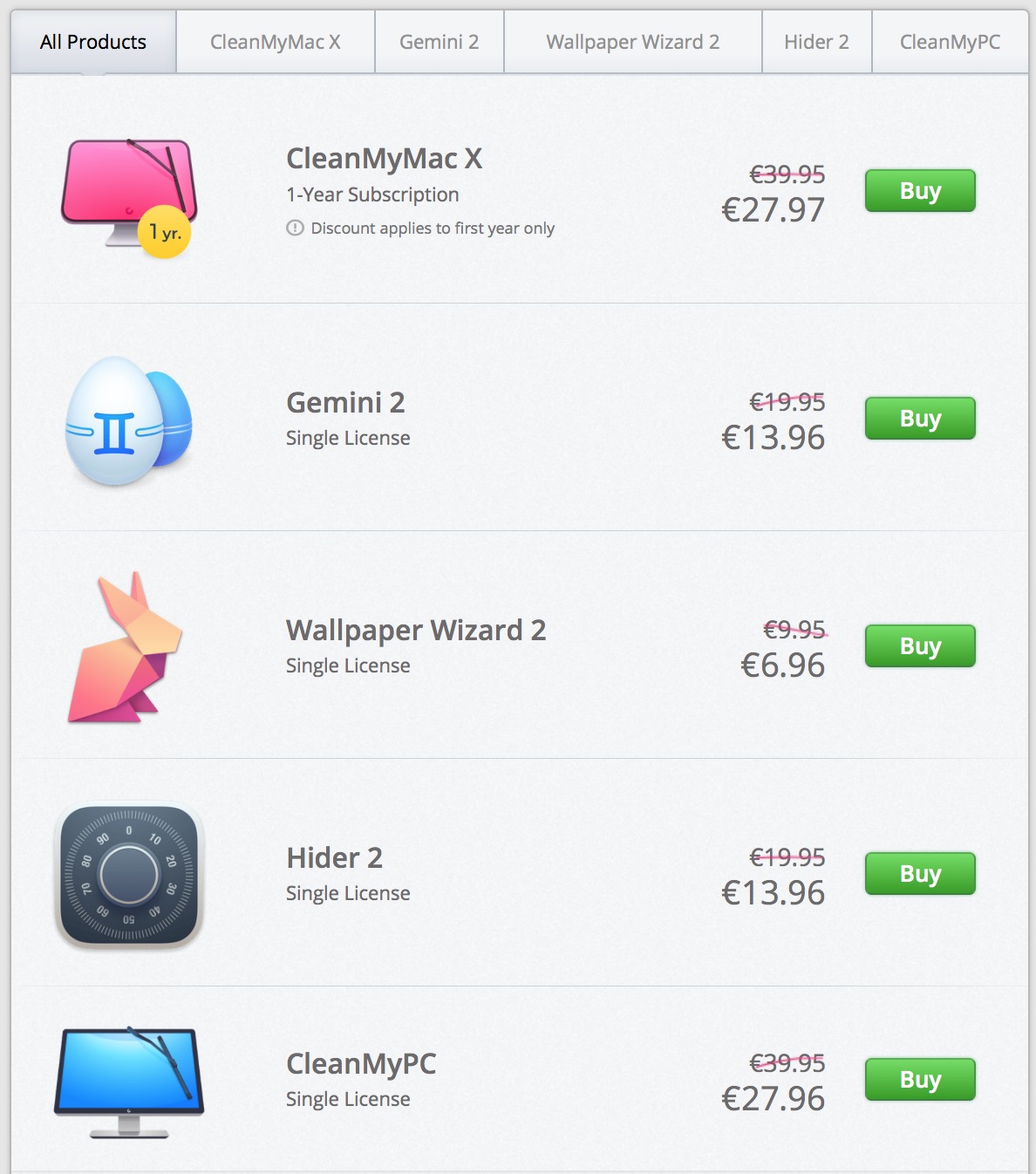The image size is (1036, 1174).
Task: Click the Hider 2 safe dial icon
Action: [129, 876]
